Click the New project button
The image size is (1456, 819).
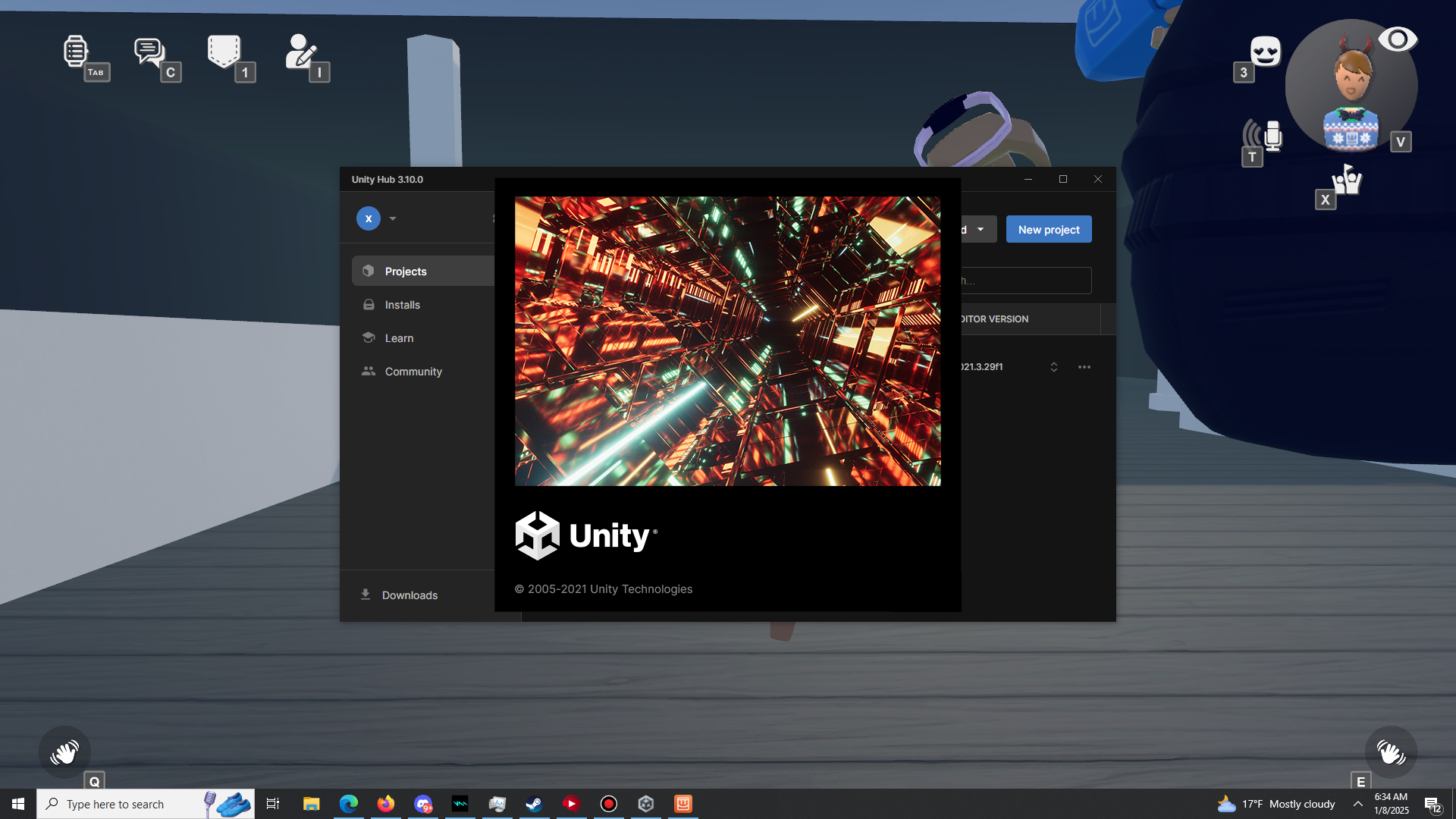[x=1049, y=229]
